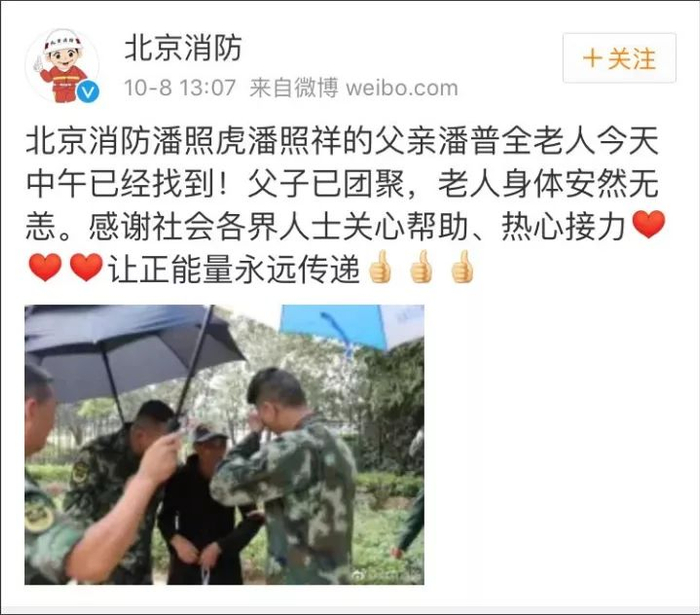700x615 pixels.
Task: Click the text 感谢社会各界人士关心帮助
Action: click(x=278, y=226)
